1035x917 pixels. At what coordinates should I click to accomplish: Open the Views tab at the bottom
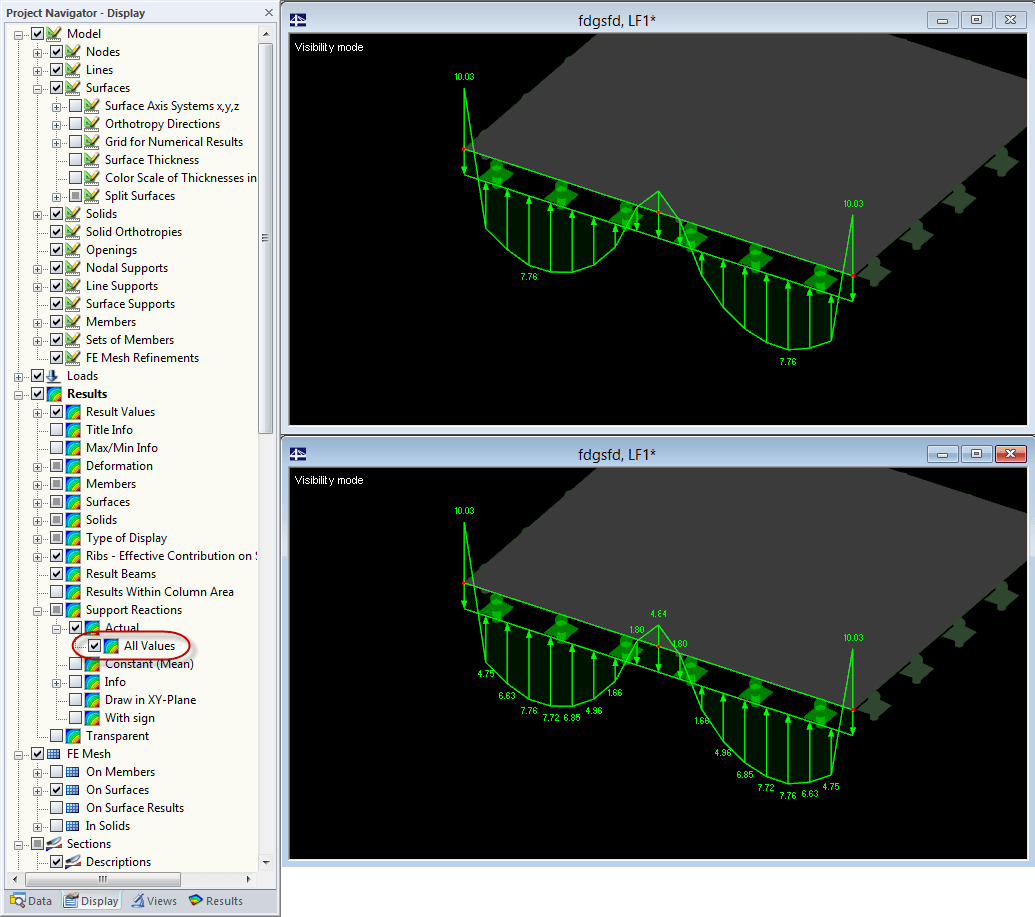[154, 900]
